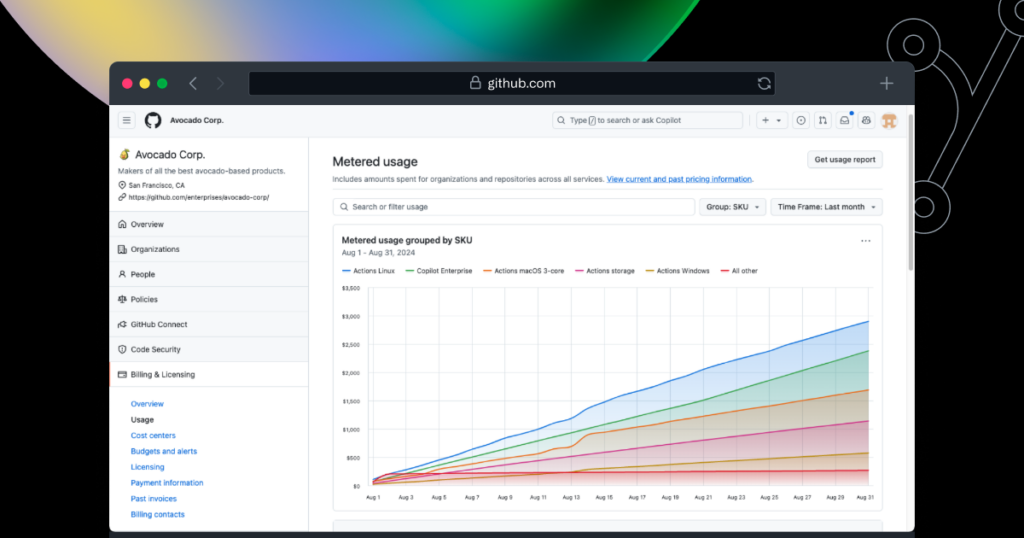The width and height of the screenshot is (1024, 538).
Task: Open the Policies sidebar item
Action: click(209, 299)
